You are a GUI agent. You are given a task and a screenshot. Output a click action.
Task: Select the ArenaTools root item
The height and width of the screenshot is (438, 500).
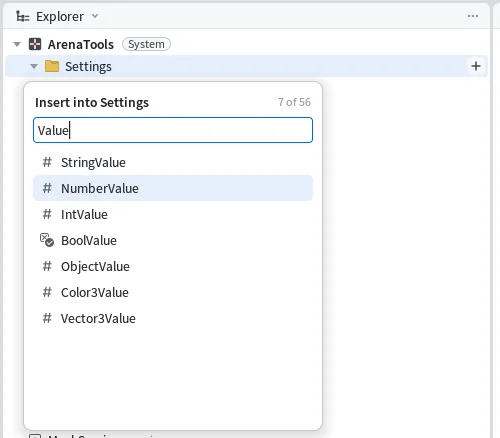(80, 44)
